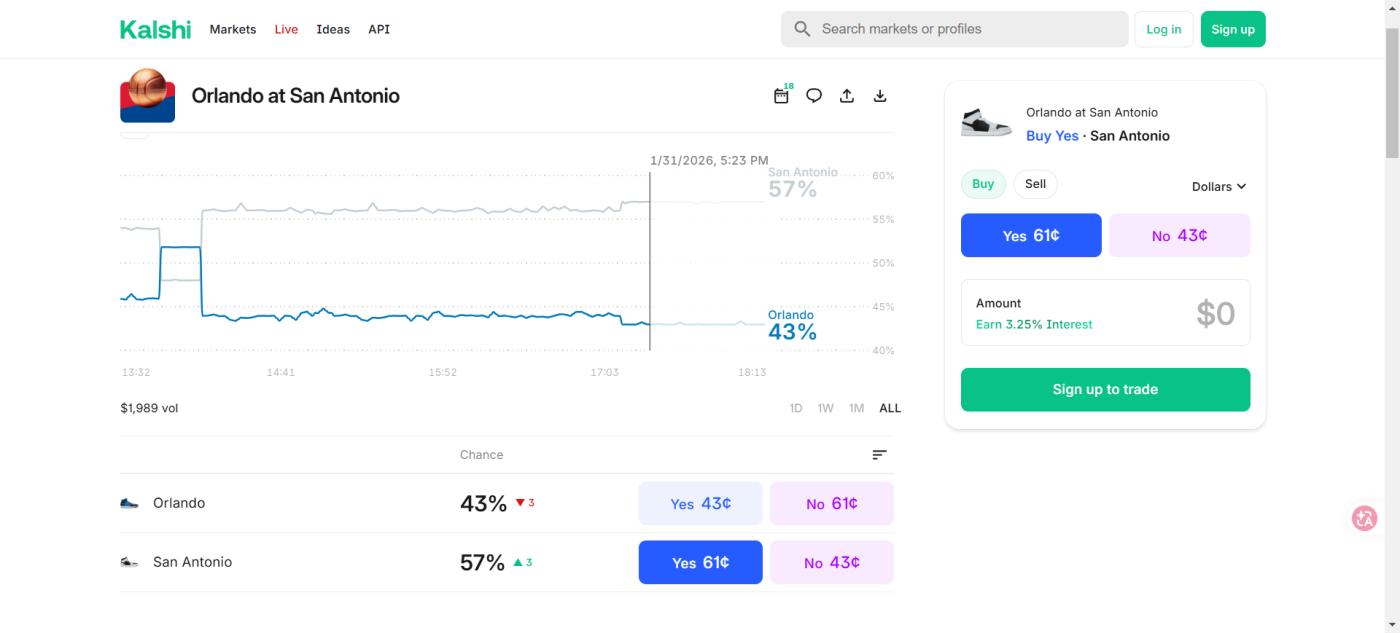Open the calendar icon with badge 18
1400x633 pixels.
(782, 96)
